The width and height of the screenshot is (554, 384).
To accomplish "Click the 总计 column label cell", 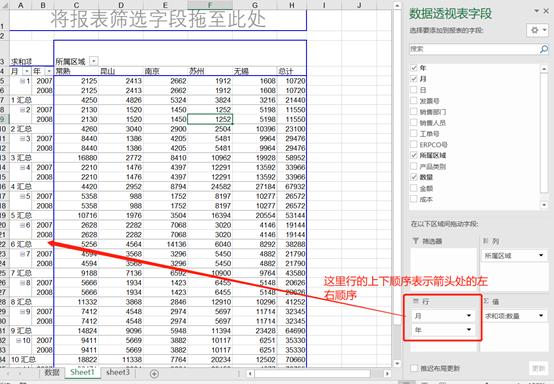I will point(291,71).
